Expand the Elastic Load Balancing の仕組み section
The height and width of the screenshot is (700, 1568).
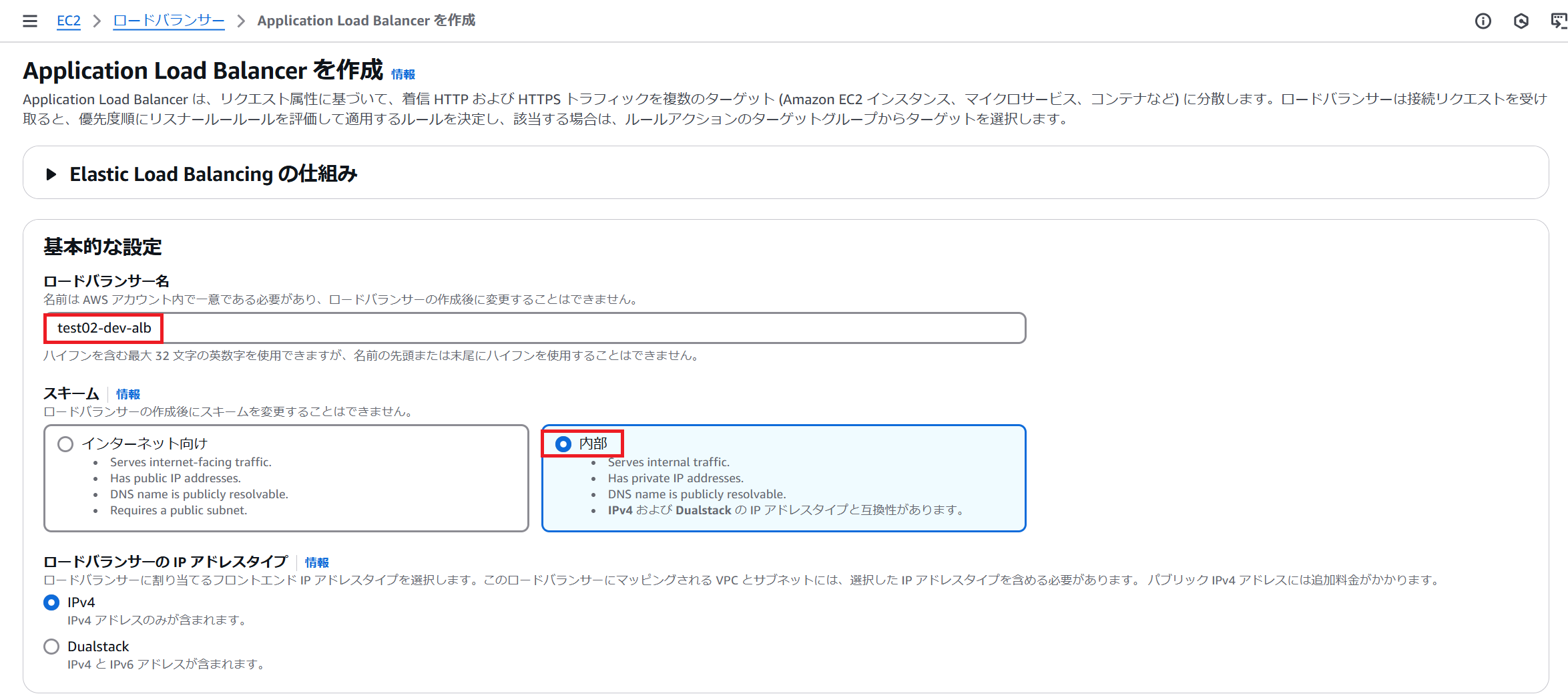pyautogui.click(x=214, y=174)
